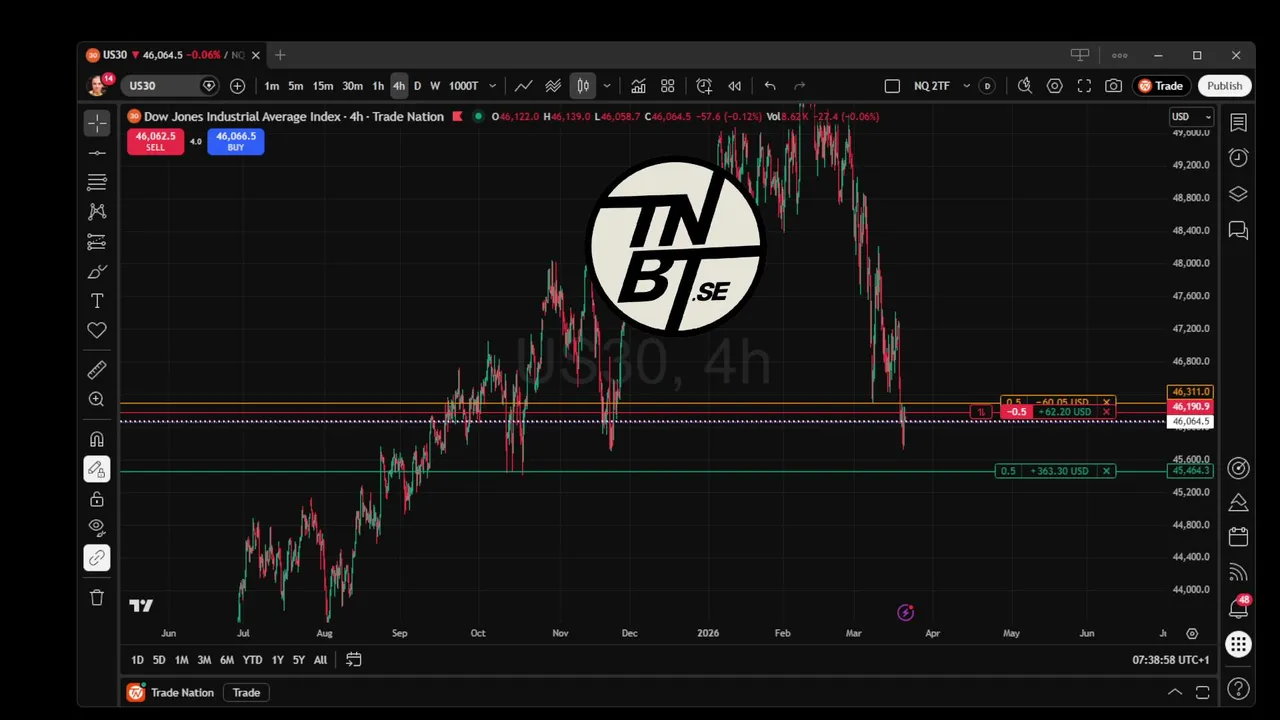This screenshot has height=720, width=1280.
Task: Open the indicator templates grid icon
Action: pyautogui.click(x=668, y=86)
